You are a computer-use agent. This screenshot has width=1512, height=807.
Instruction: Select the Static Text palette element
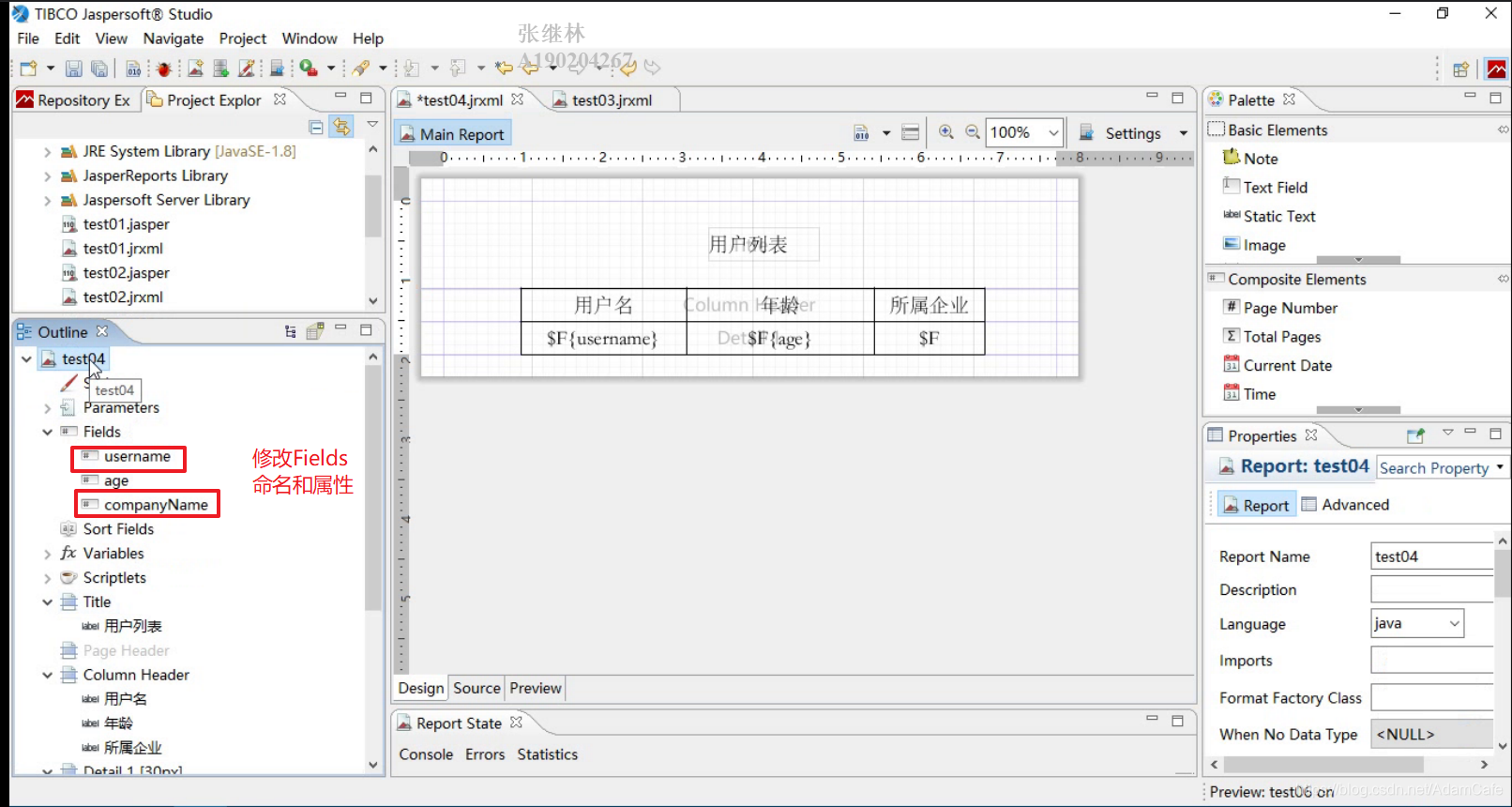point(1270,217)
